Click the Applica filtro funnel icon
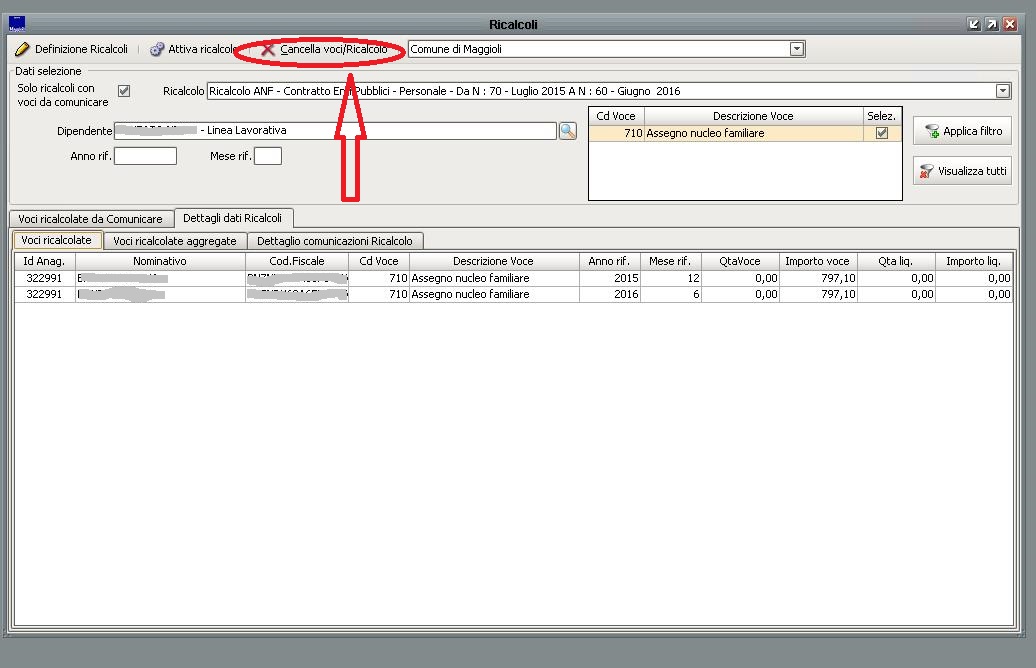This screenshot has height=668, width=1036. tap(932, 131)
